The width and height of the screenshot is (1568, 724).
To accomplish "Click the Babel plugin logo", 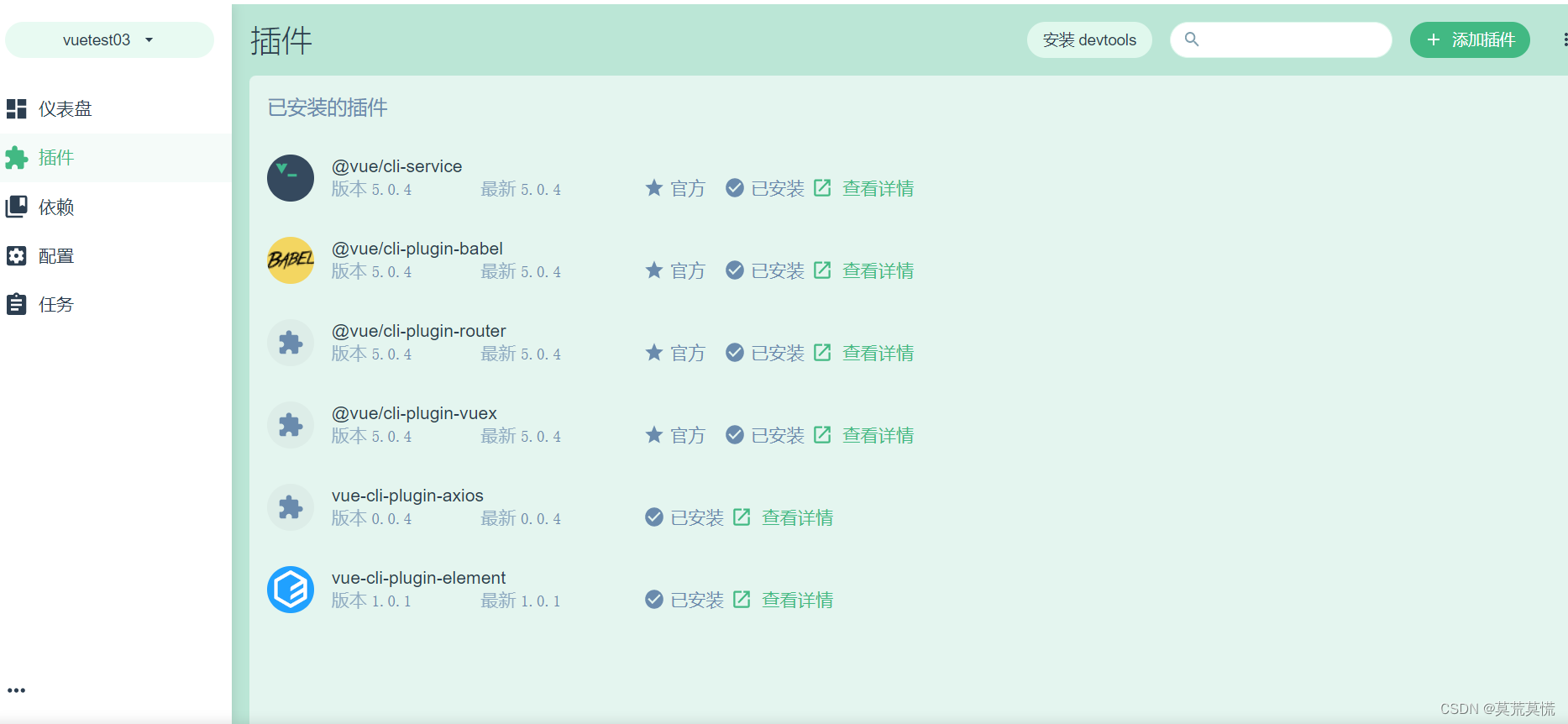I will [x=291, y=260].
